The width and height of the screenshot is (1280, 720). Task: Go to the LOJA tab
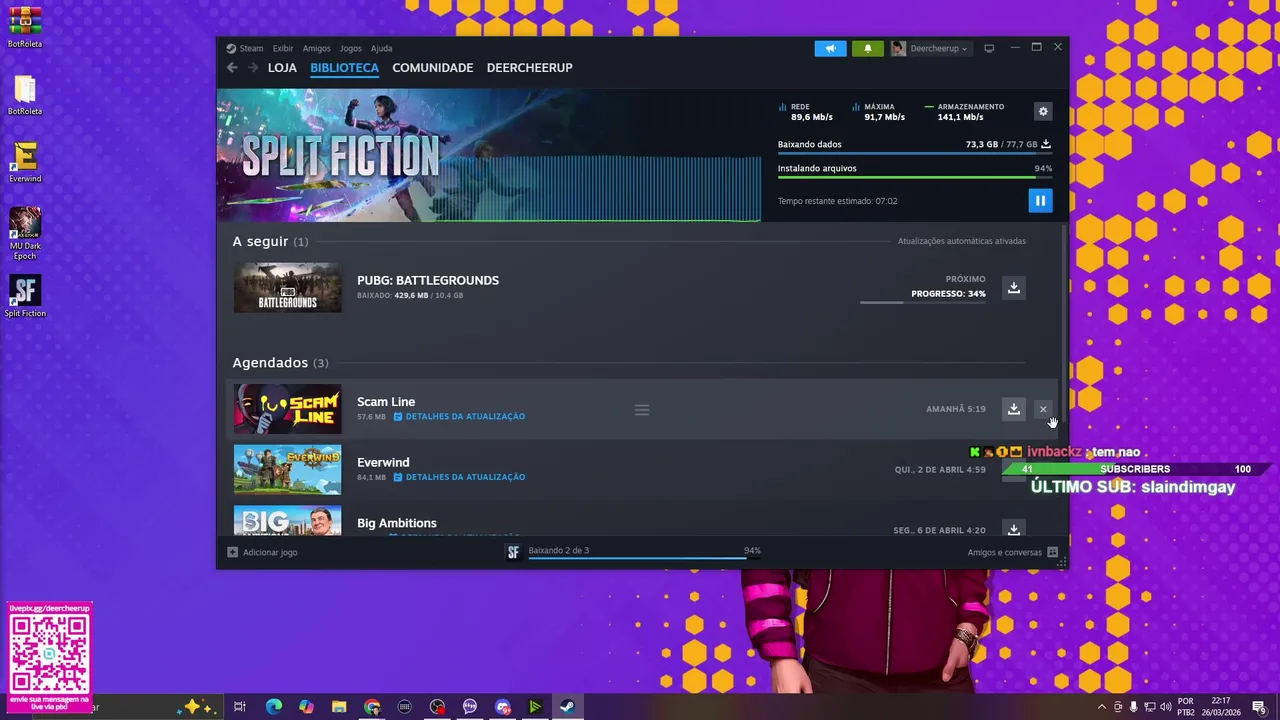282,68
